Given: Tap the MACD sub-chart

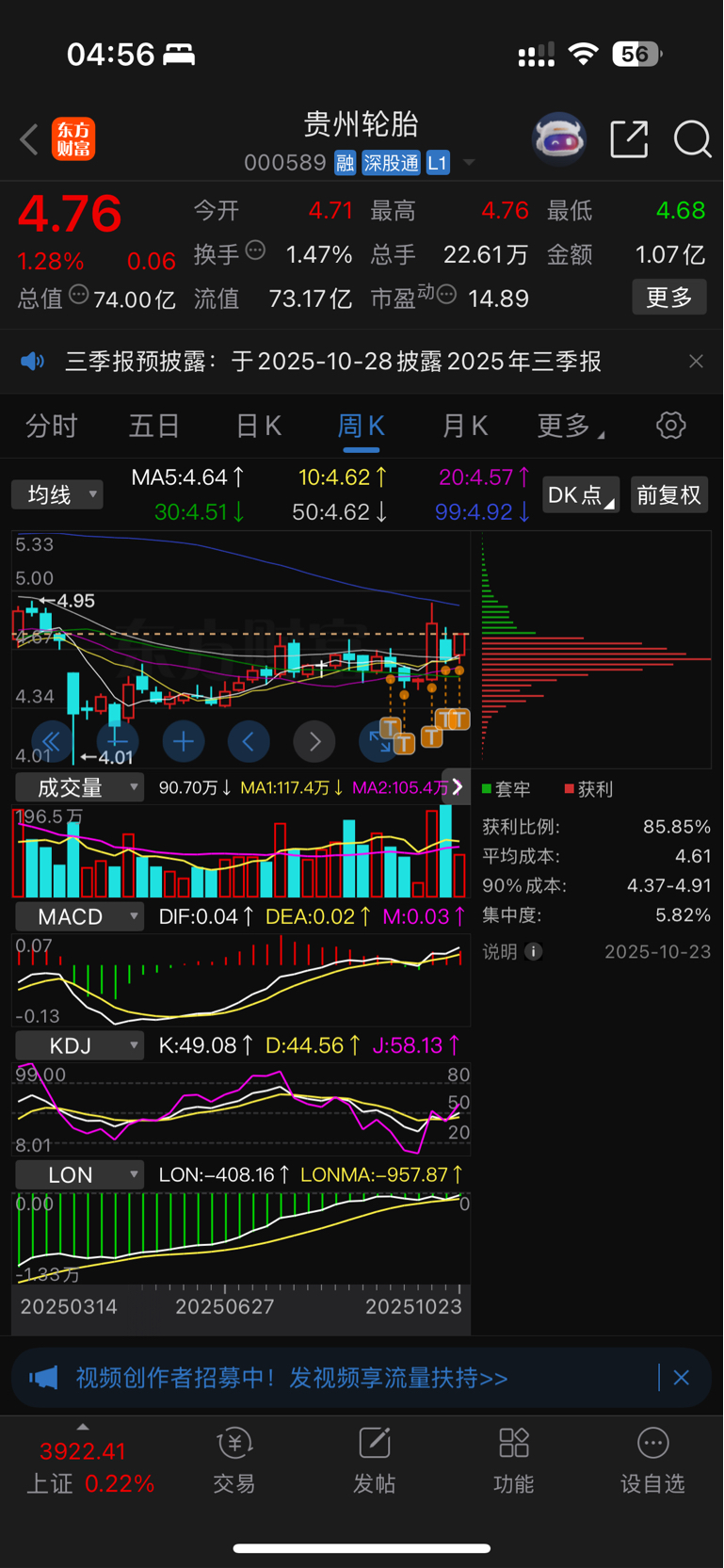Looking at the screenshot, I should point(241,979).
